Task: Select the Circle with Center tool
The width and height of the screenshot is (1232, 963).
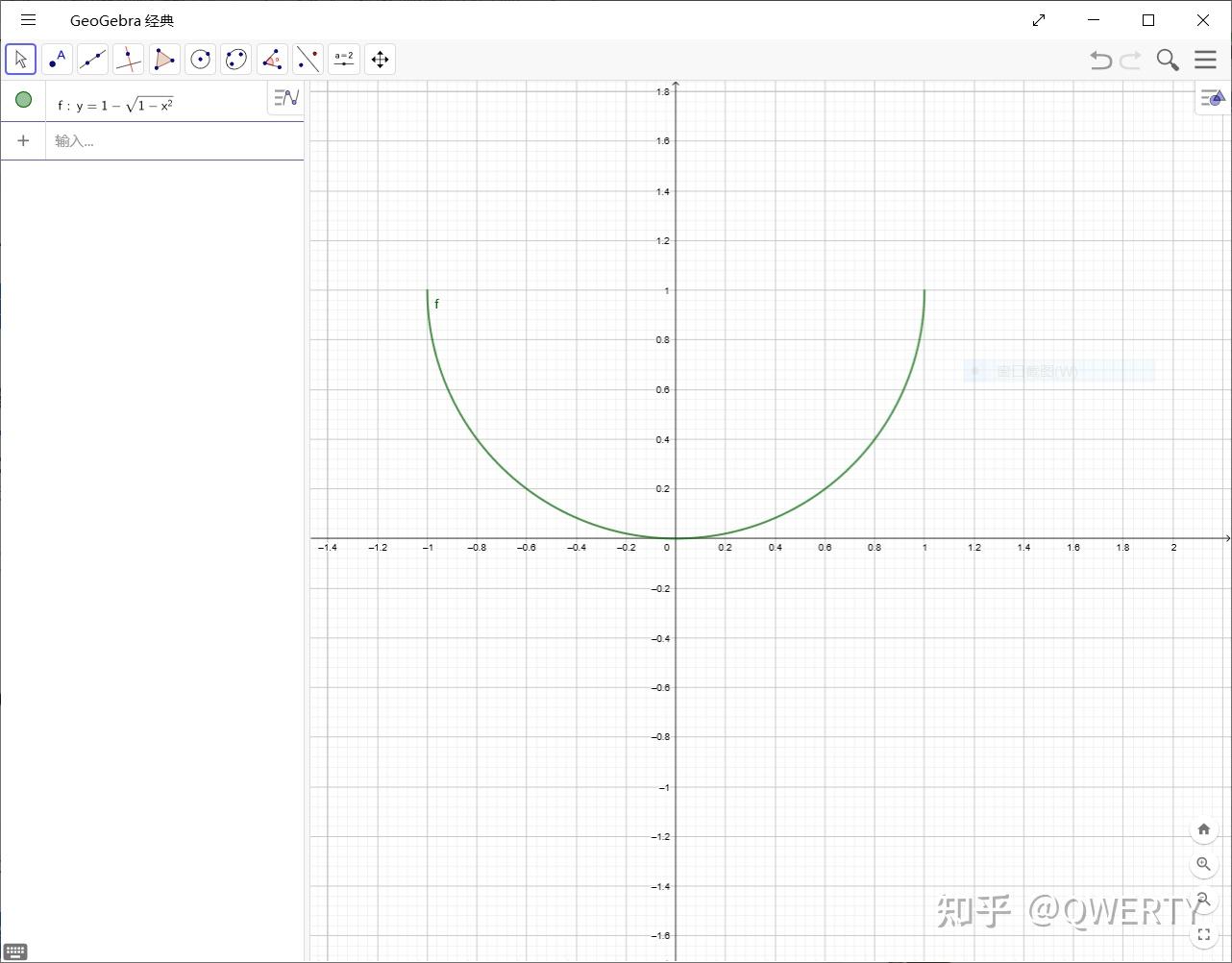Action: click(200, 59)
